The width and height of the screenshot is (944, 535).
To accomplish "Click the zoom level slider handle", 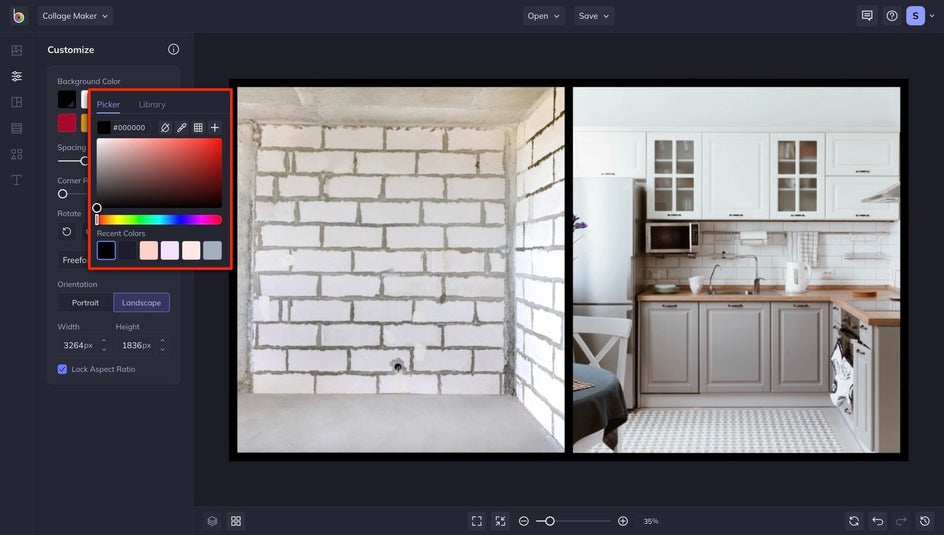I will [549, 521].
